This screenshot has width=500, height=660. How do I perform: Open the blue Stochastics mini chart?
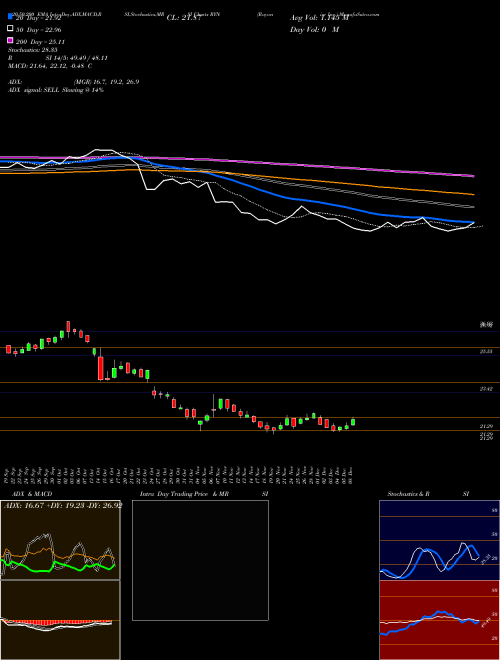click(x=439, y=540)
